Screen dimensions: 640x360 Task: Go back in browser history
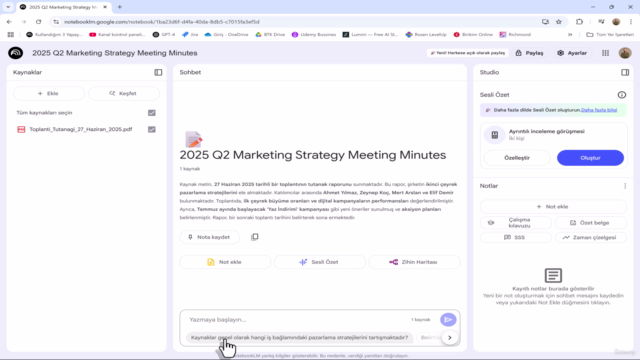(9, 22)
